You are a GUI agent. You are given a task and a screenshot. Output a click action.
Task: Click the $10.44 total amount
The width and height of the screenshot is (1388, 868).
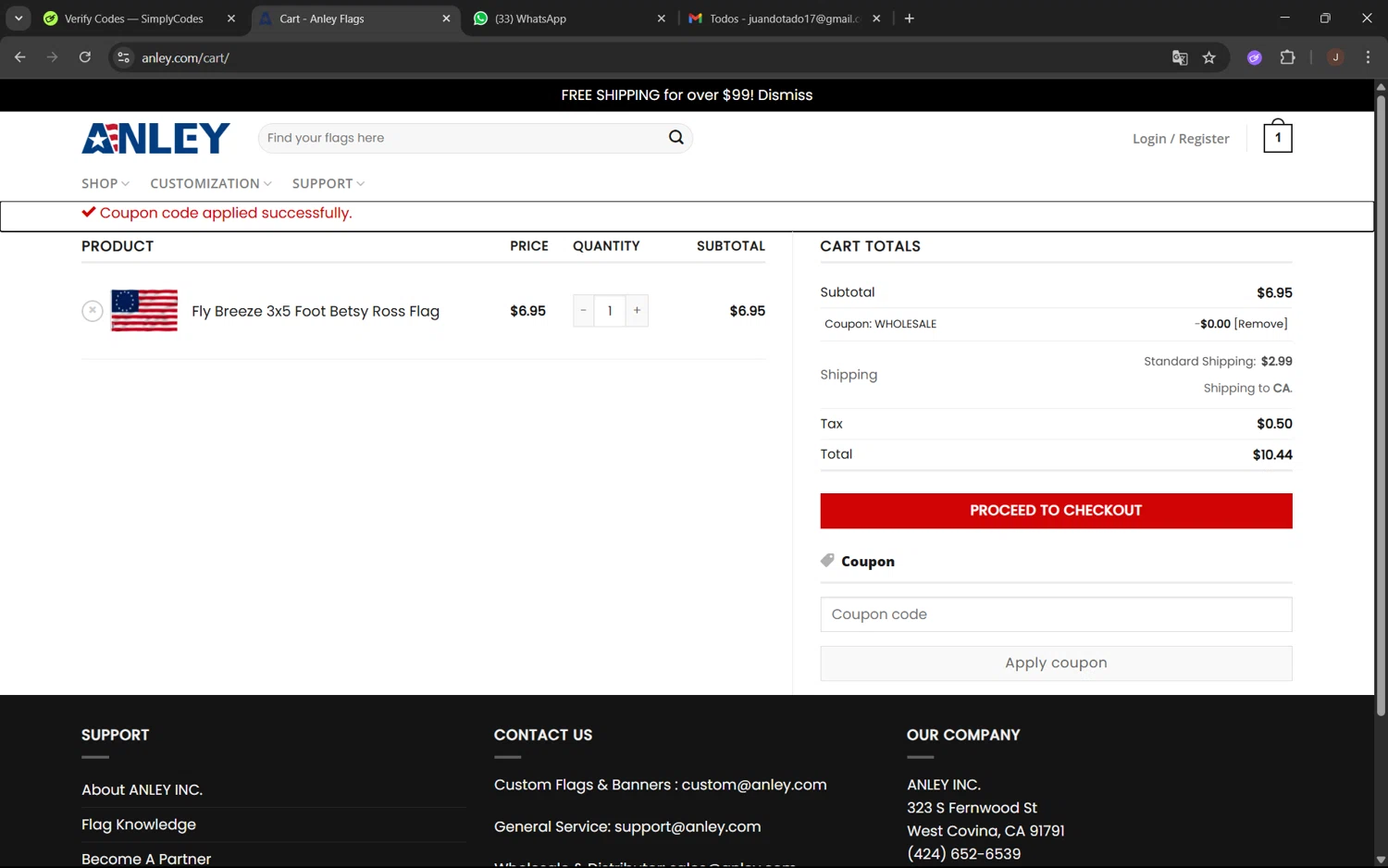pos(1272,454)
